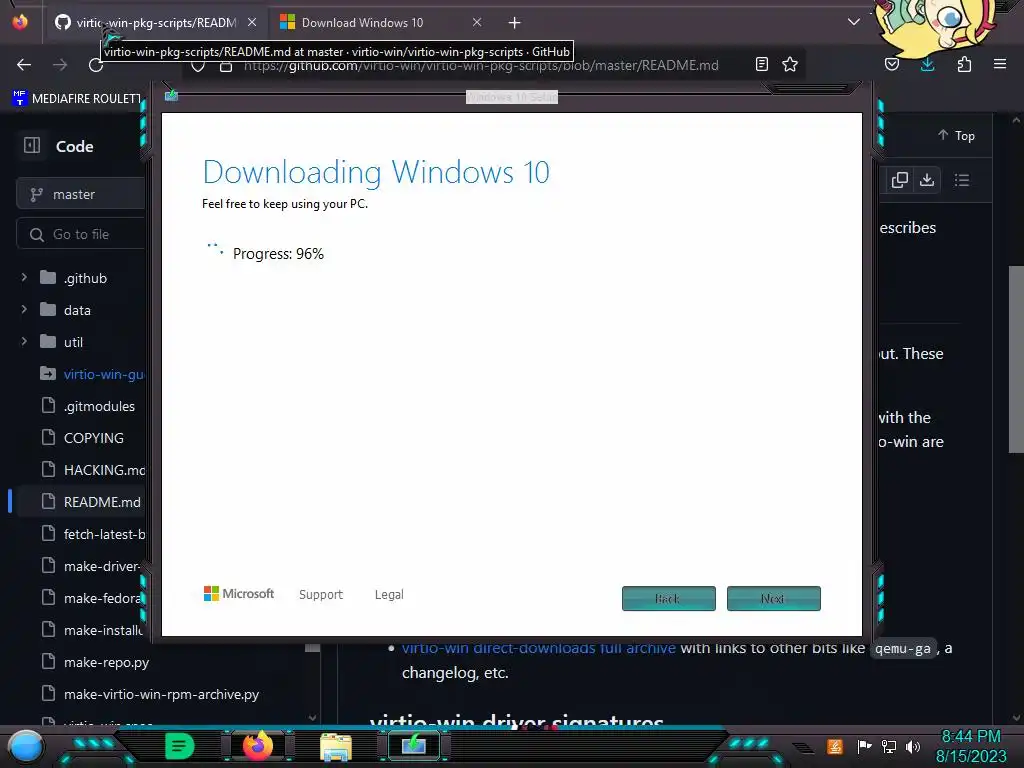Screen dimensions: 1024x768
Task: Open make-virtio-win-rpm-archive.py file
Action: [161, 694]
